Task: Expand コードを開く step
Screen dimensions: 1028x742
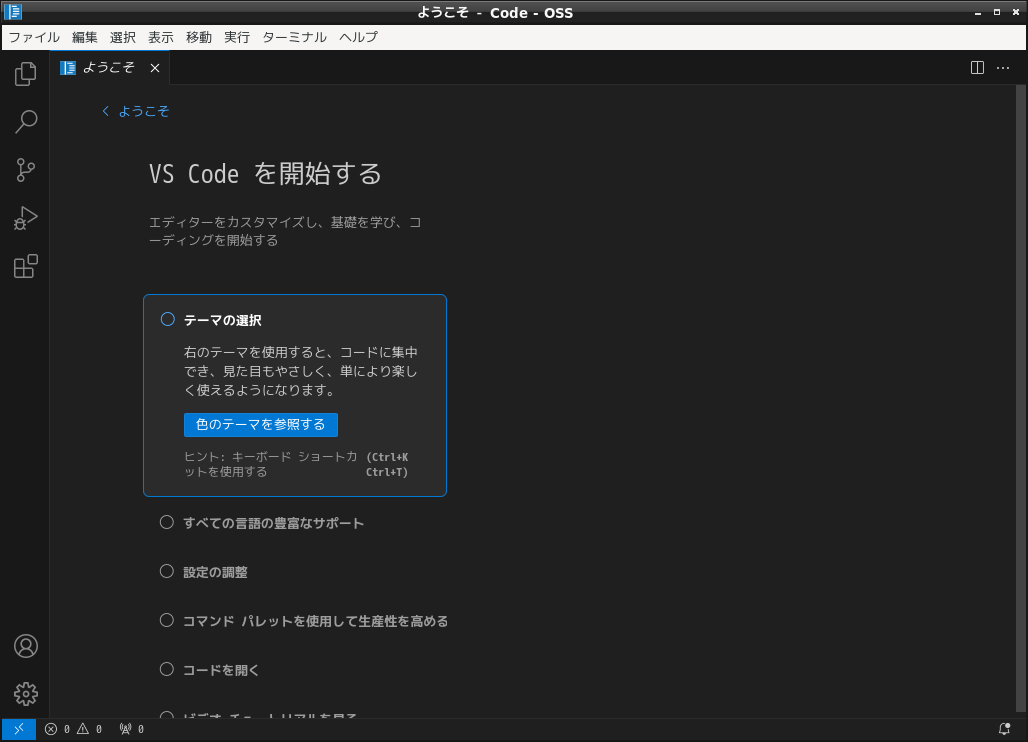Action: pos(221,670)
